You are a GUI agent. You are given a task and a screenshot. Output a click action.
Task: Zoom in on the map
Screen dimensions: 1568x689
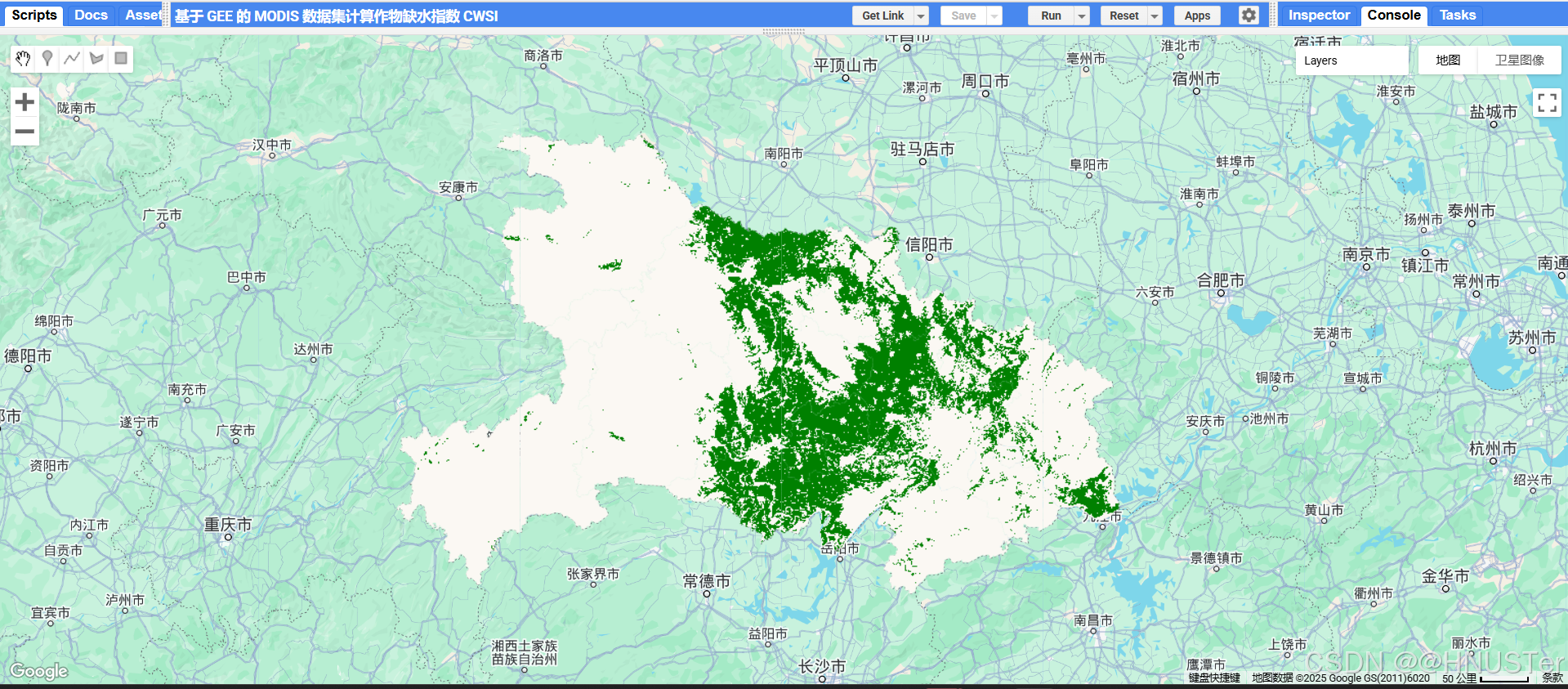pyautogui.click(x=25, y=102)
